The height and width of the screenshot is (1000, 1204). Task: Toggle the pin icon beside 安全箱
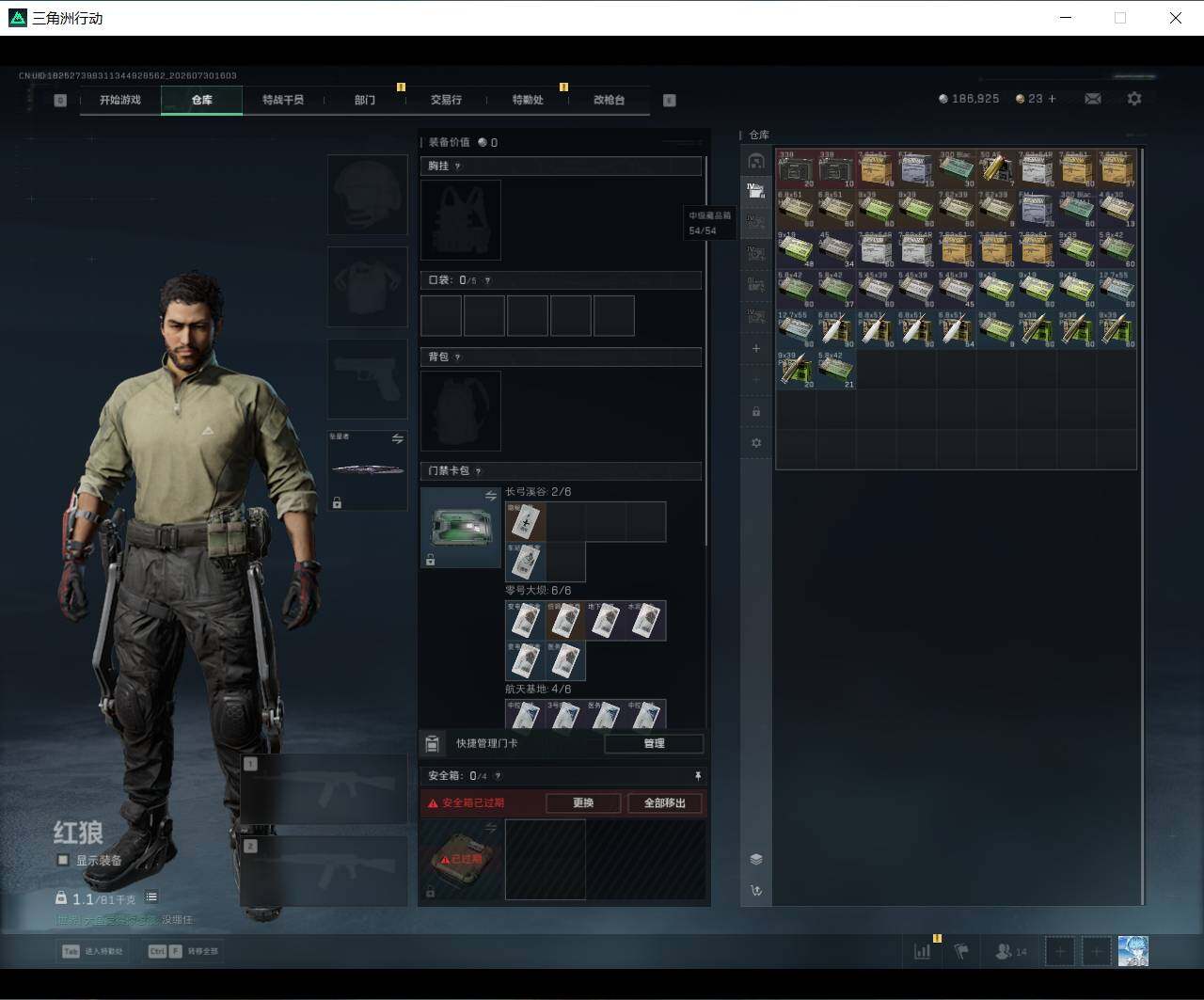tap(697, 776)
